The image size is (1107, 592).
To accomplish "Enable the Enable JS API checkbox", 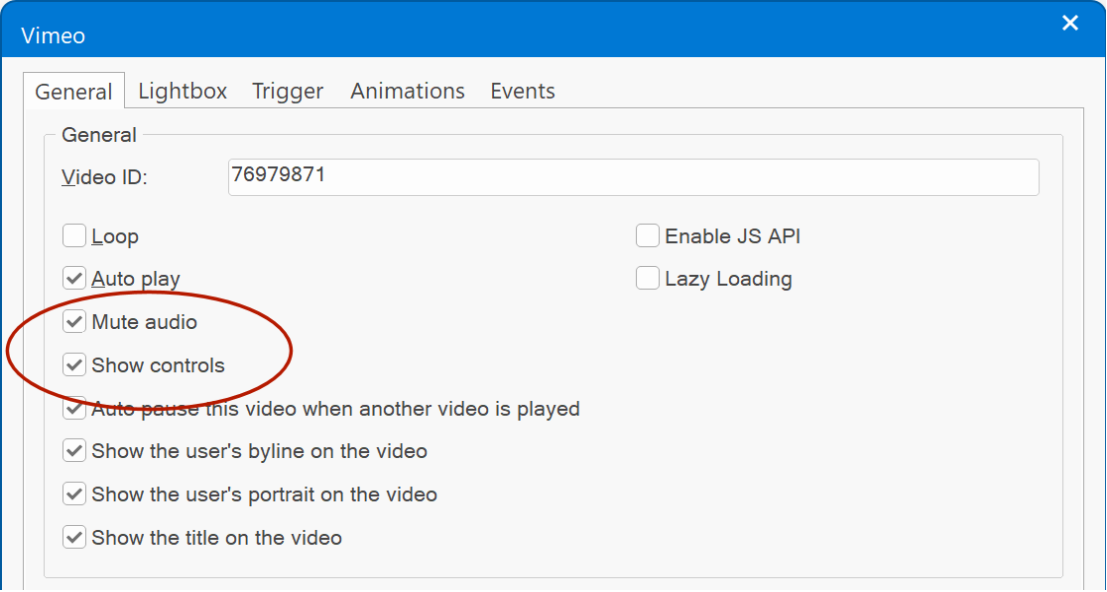I will [x=647, y=236].
